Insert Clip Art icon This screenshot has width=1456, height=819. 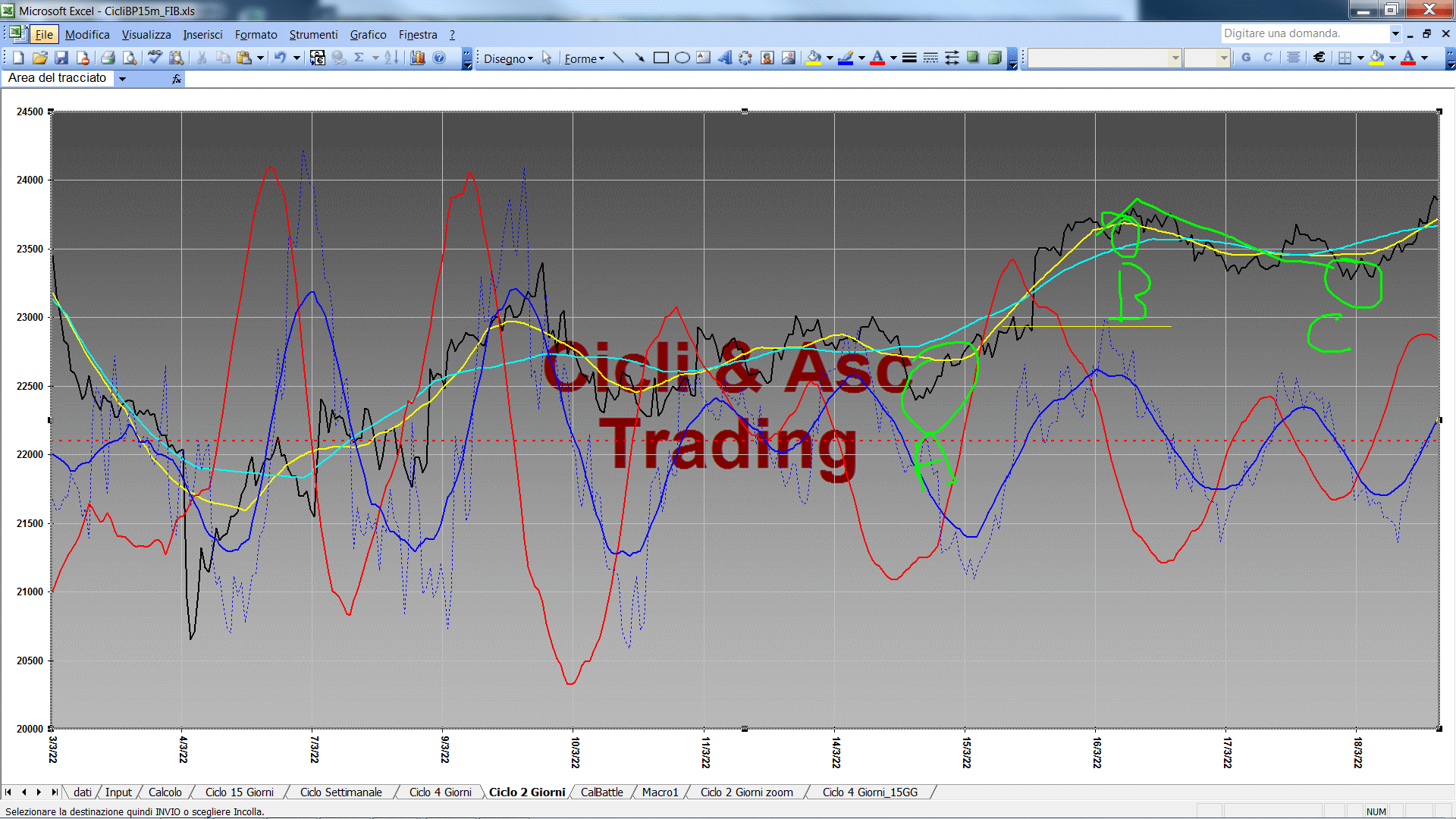pyautogui.click(x=767, y=58)
